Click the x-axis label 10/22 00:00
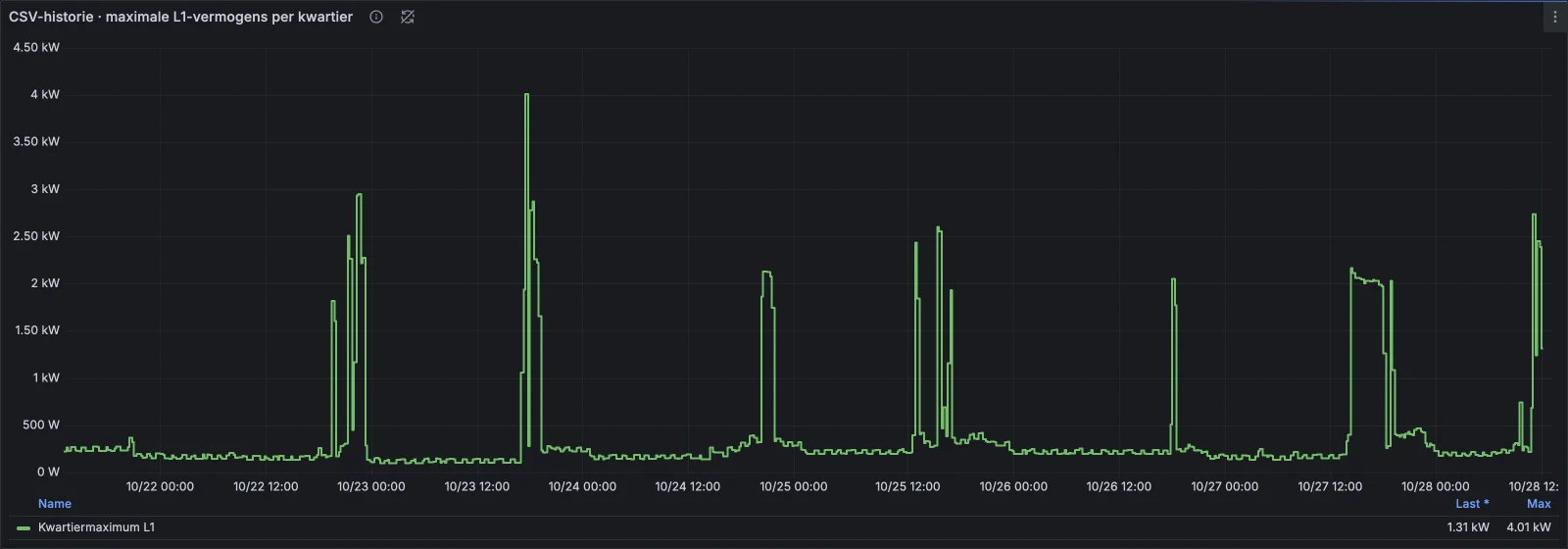 [160, 486]
